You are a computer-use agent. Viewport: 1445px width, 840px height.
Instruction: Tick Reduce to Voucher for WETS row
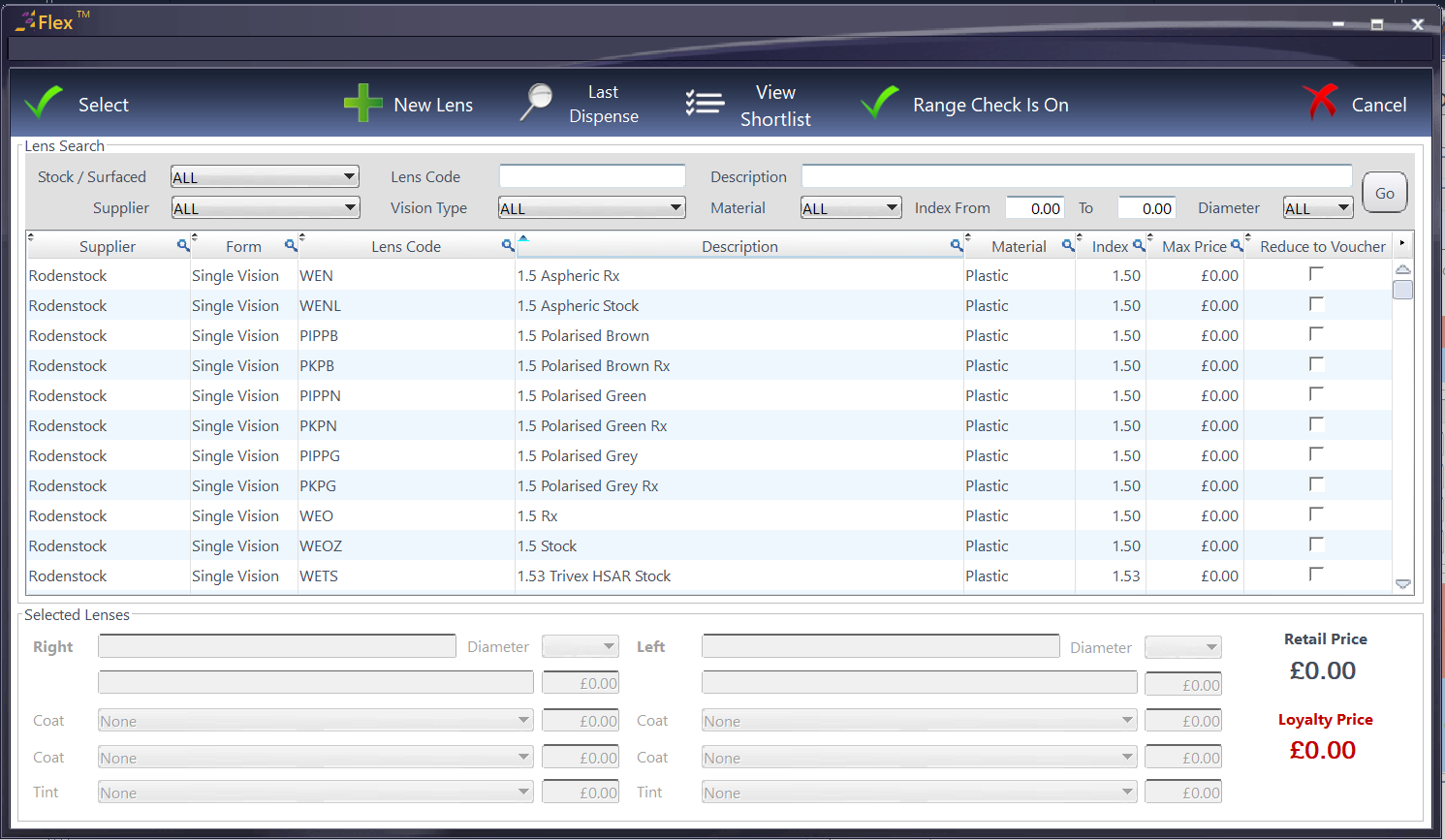(x=1316, y=575)
